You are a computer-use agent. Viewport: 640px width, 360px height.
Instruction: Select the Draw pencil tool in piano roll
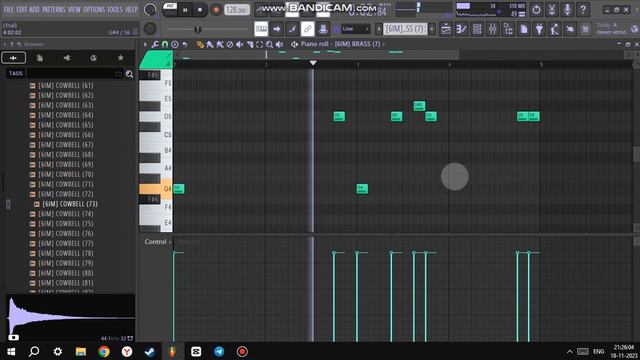(x=200, y=44)
